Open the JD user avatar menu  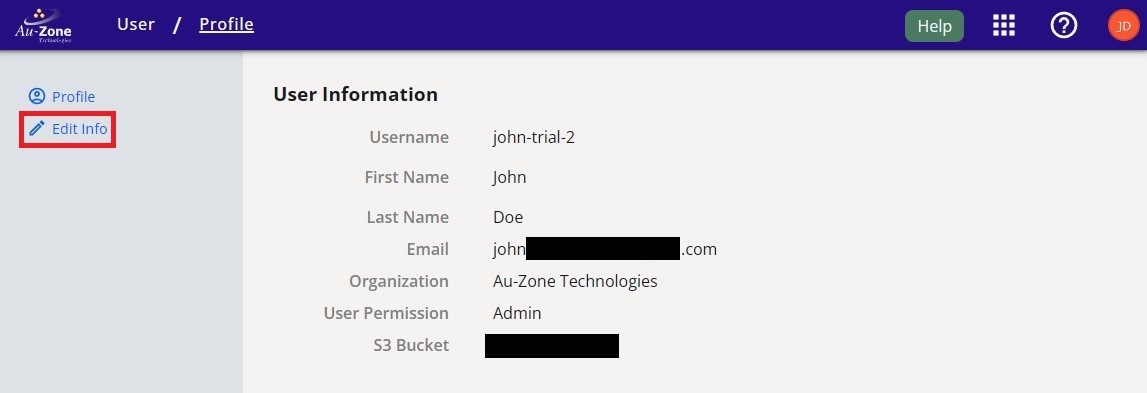click(x=1124, y=26)
